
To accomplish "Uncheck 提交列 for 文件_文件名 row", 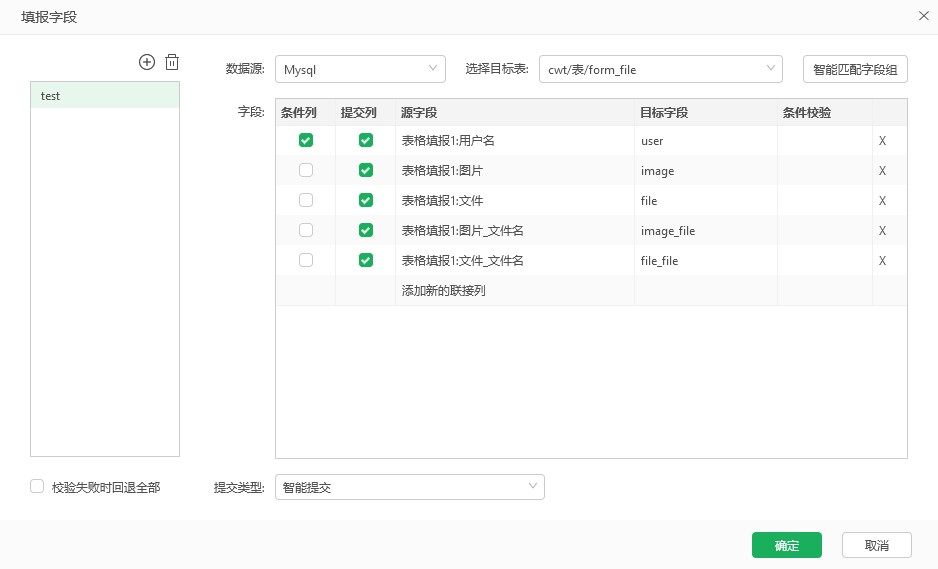I will pyautogui.click(x=366, y=260).
